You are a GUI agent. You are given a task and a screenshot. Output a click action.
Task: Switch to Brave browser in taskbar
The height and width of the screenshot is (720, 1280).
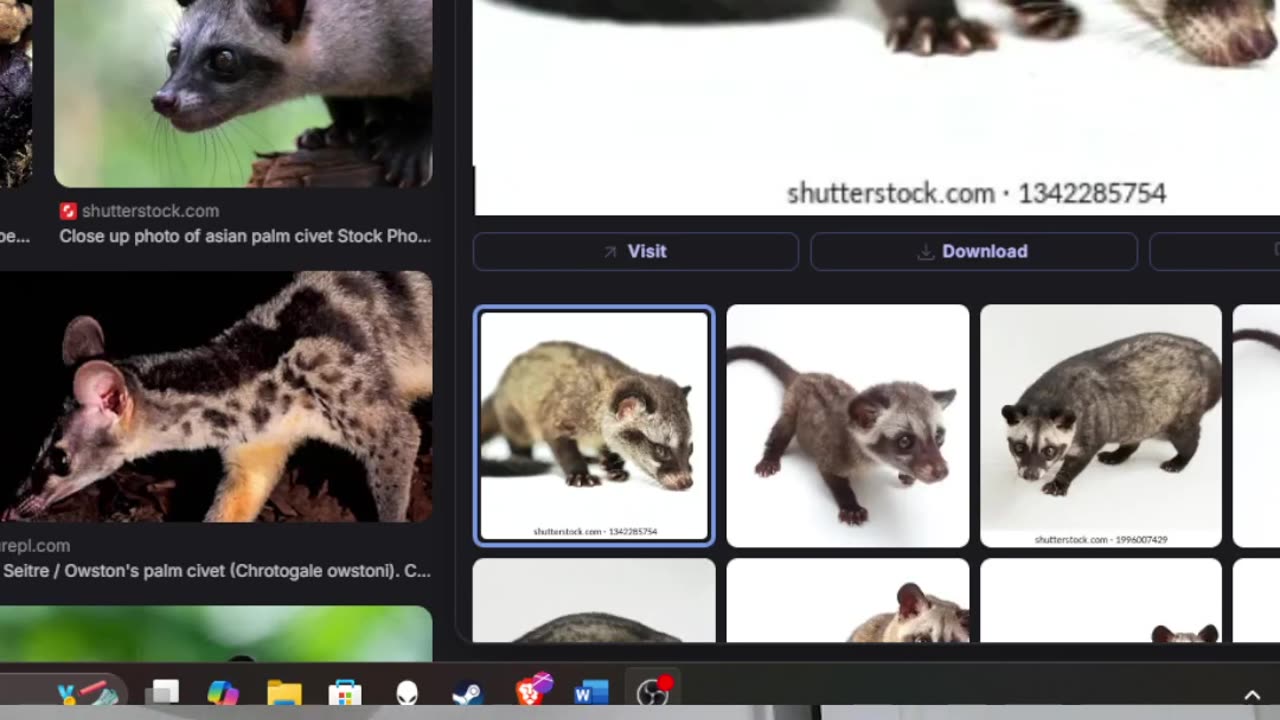point(532,690)
